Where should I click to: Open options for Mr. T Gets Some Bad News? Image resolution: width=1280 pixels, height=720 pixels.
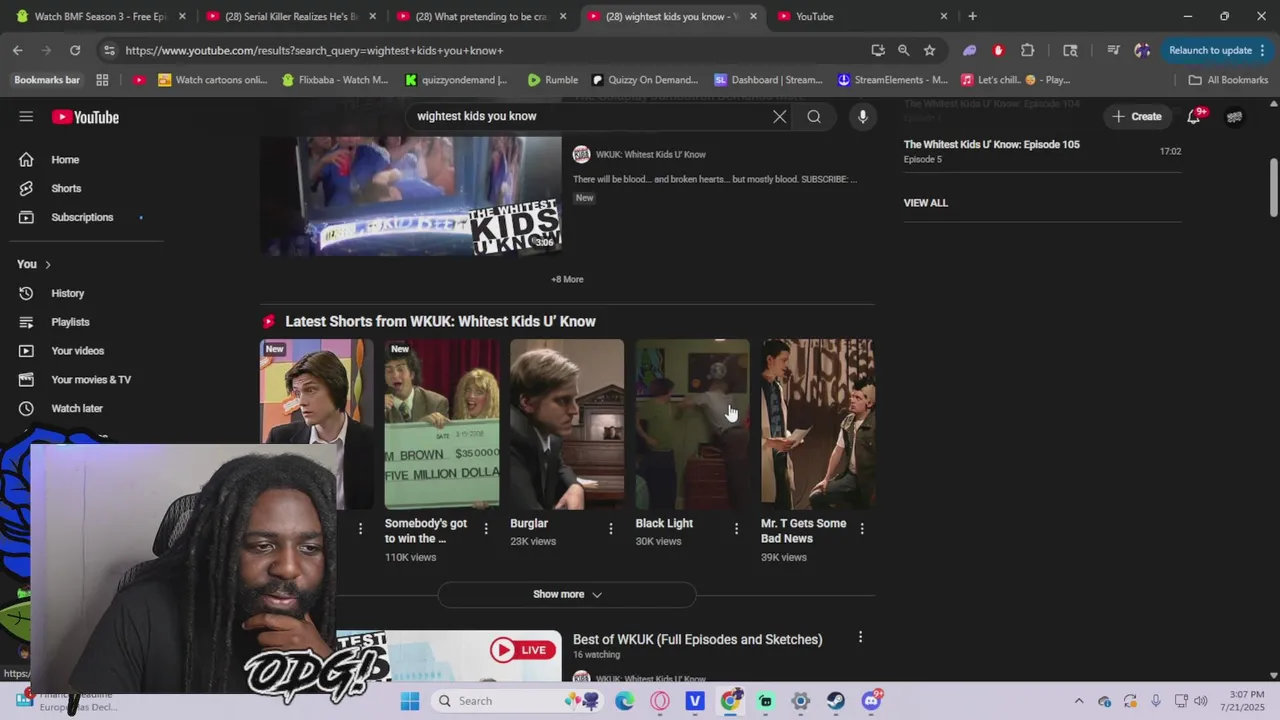coord(862,528)
